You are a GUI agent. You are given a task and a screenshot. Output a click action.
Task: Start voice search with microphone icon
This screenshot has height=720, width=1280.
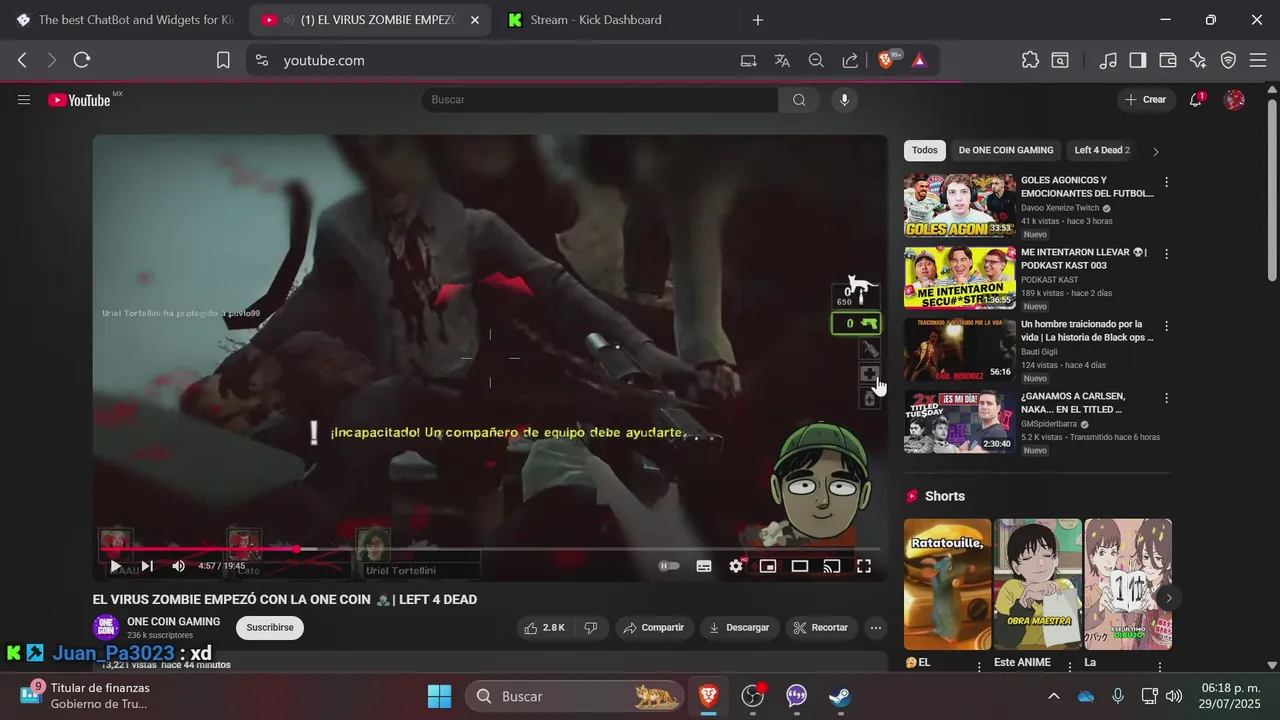[x=845, y=100]
